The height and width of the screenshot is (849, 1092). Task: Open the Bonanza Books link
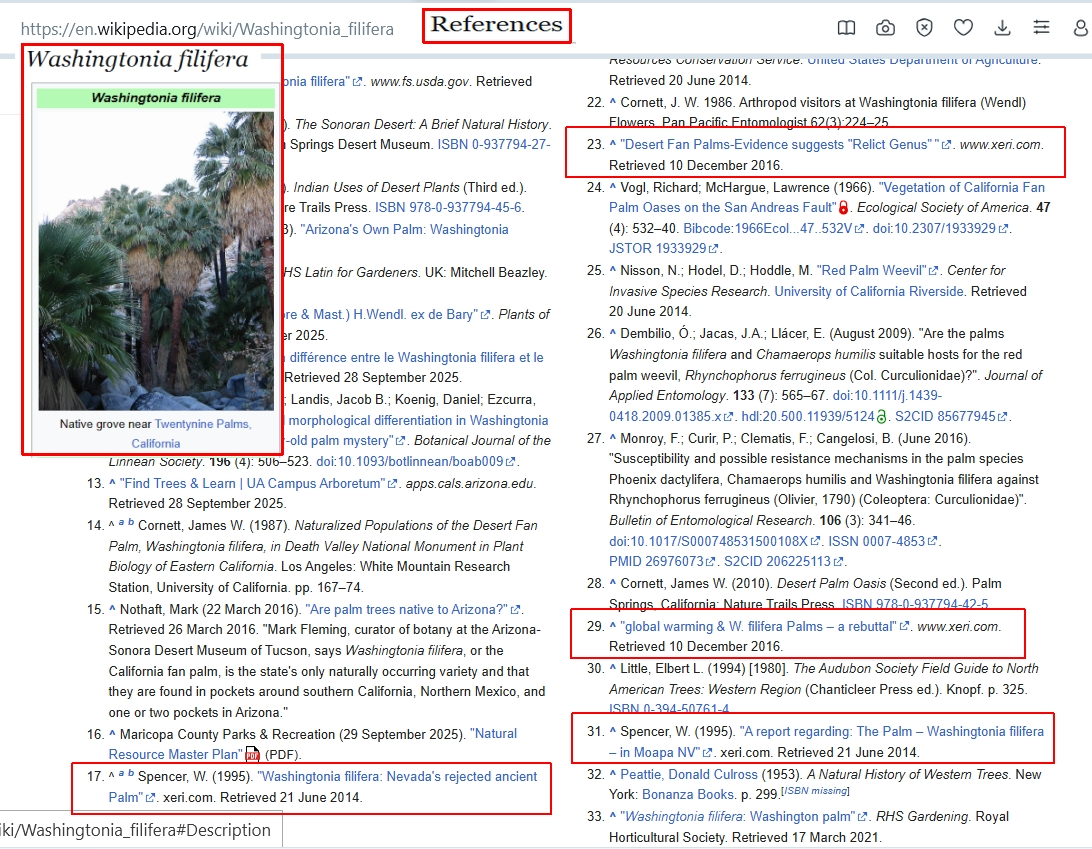(x=688, y=795)
